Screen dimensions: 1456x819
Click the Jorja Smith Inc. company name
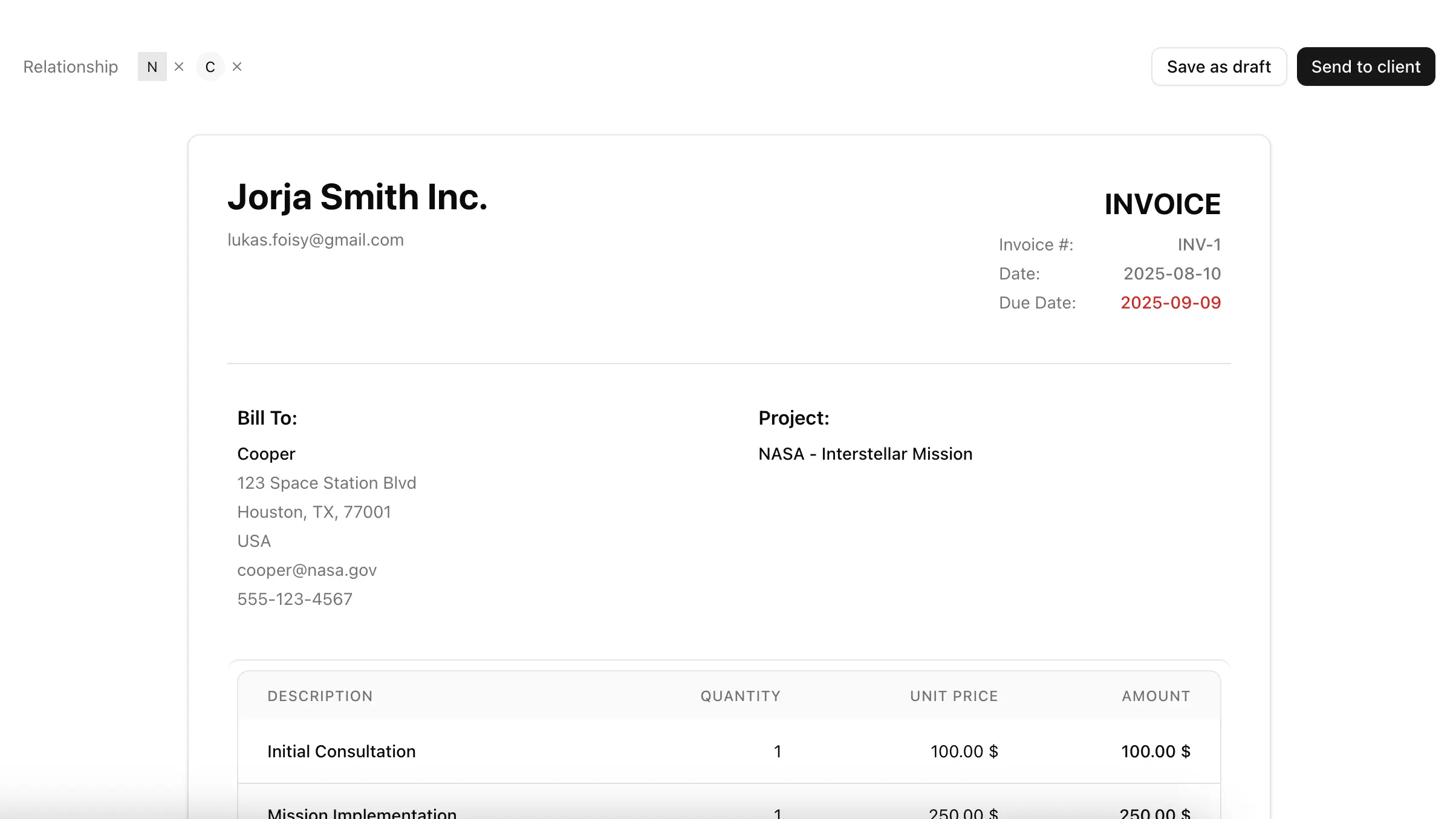[x=357, y=197]
